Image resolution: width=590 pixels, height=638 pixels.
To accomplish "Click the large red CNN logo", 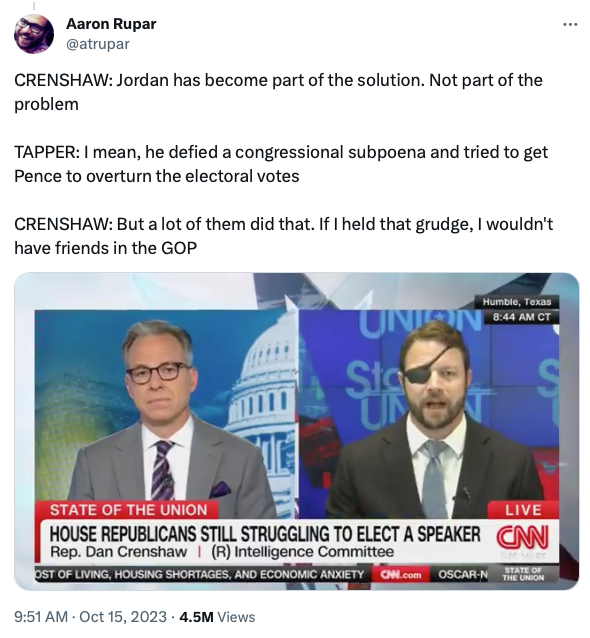I will [522, 537].
